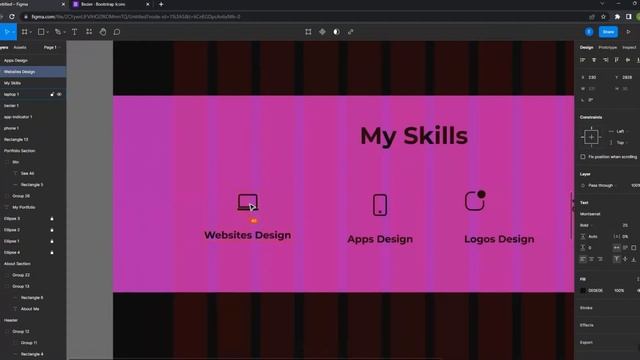Click align right icon in Design panel
The image size is (640, 360).
(606, 60)
